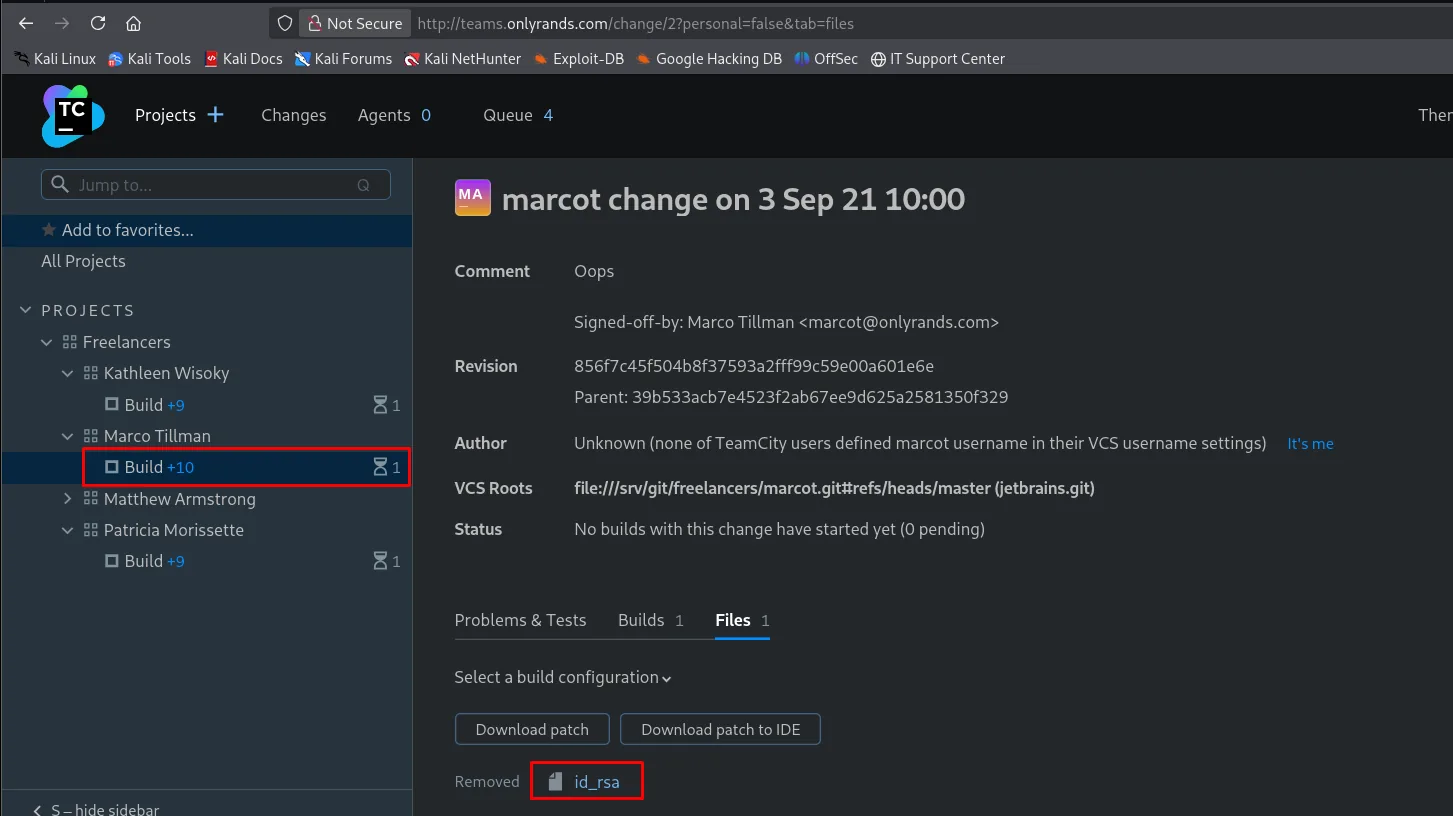The height and width of the screenshot is (816, 1453).
Task: Focus the Jump to search field
Action: [216, 184]
